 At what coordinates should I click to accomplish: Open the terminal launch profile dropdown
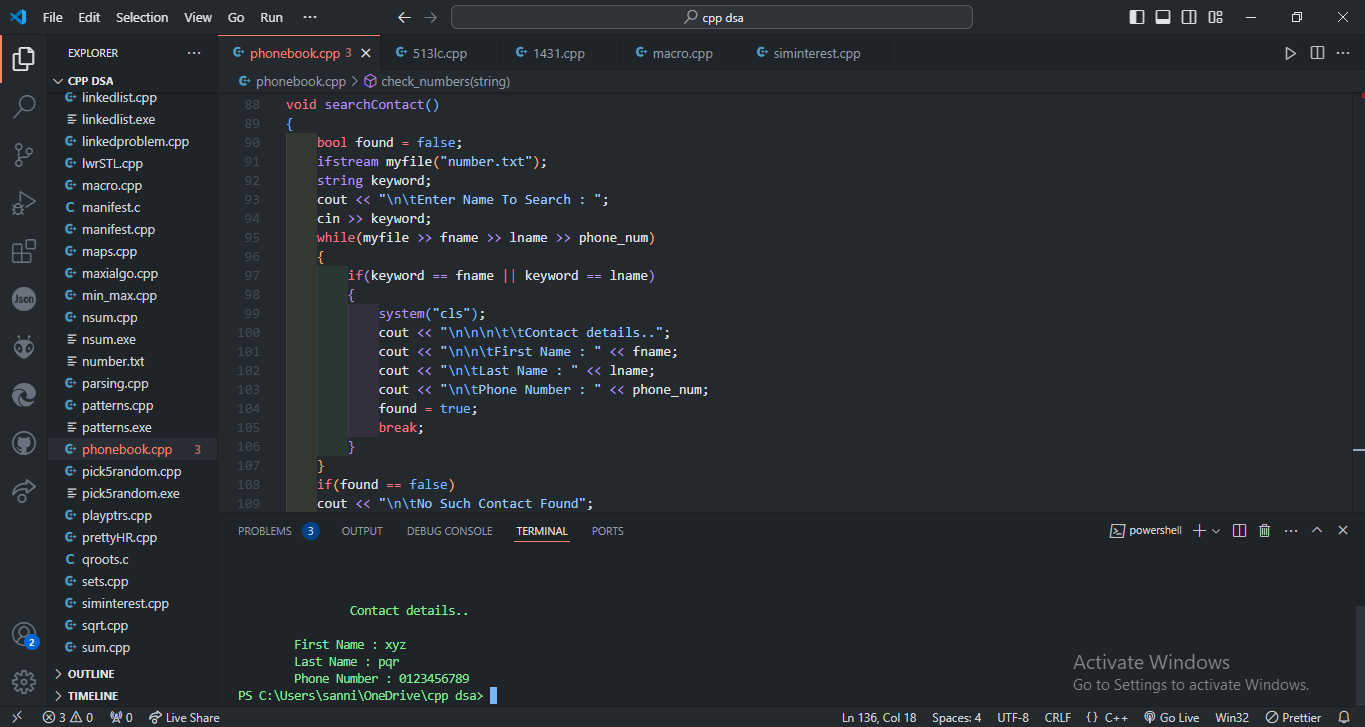(x=1216, y=531)
